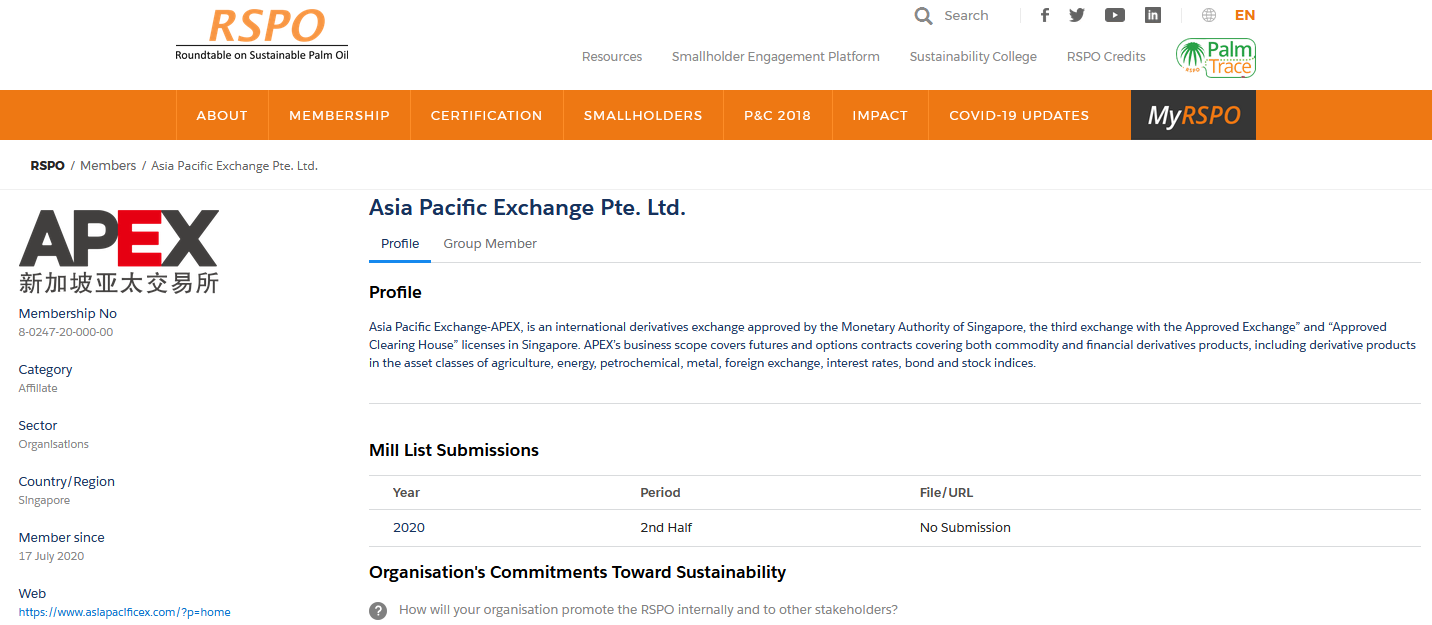Switch to Group Member tab
1432x625 pixels.
click(x=490, y=244)
